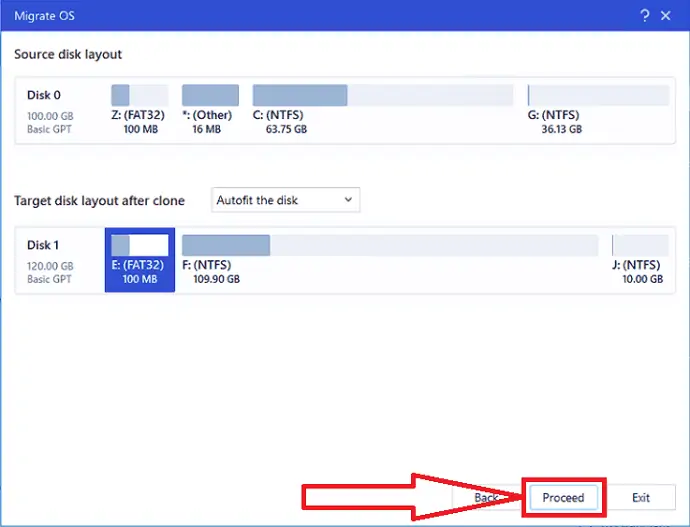Select the E: (FAT32) target partition
This screenshot has width=690, height=527.
tap(140, 260)
